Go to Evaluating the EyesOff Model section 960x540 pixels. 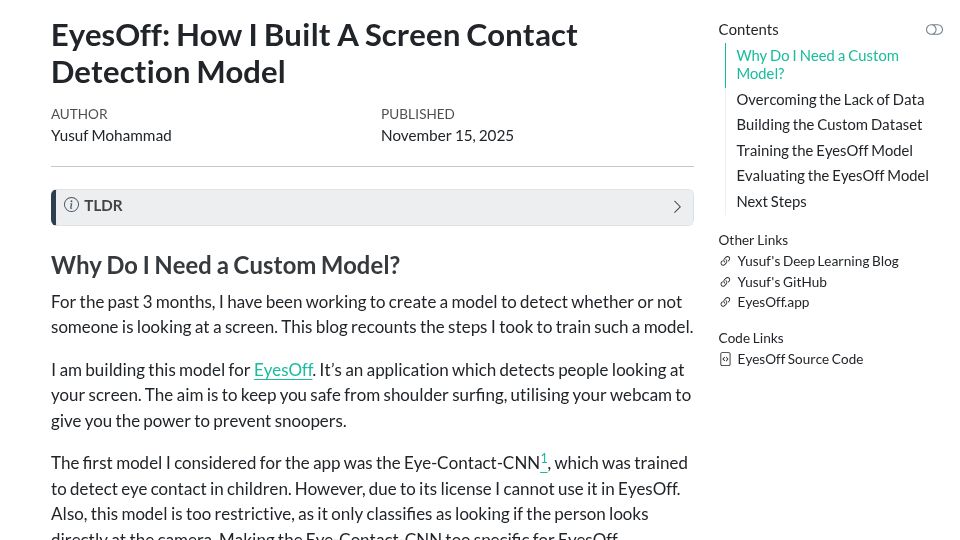click(832, 176)
